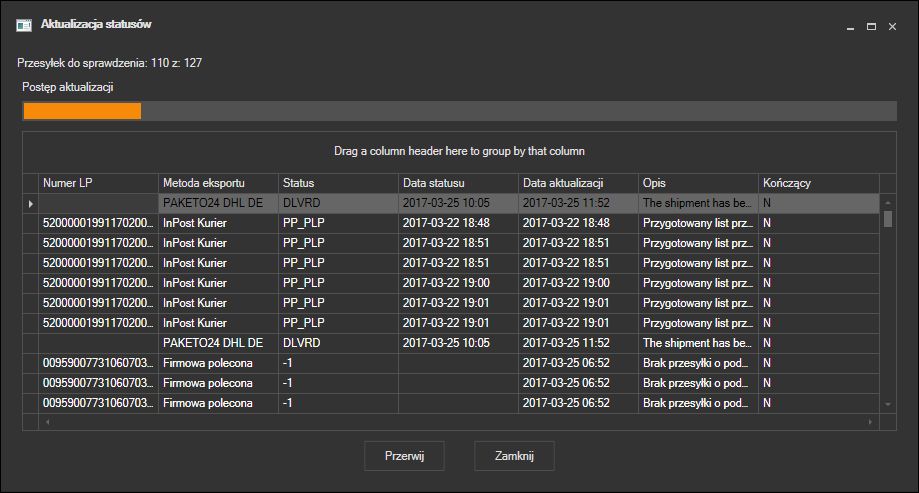Click the horizontal scrollbar right arrow
The width and height of the screenshot is (919, 493).
[x=870, y=421]
